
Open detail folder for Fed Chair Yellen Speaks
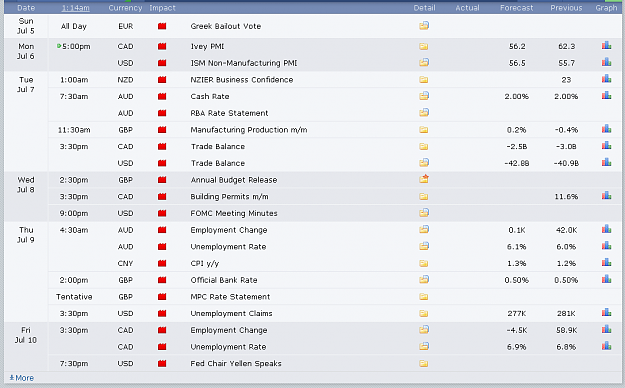pyautogui.click(x=424, y=363)
